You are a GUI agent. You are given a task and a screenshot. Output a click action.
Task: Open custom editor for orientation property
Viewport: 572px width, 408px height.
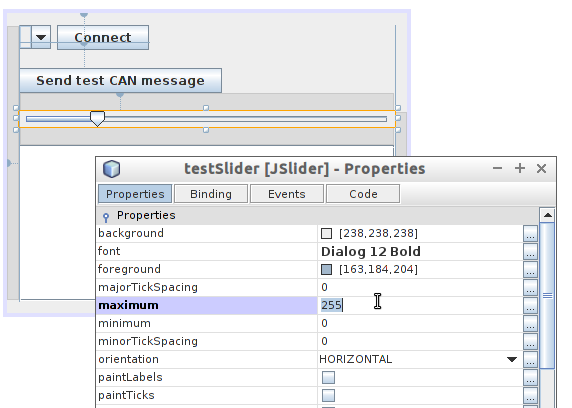point(530,359)
